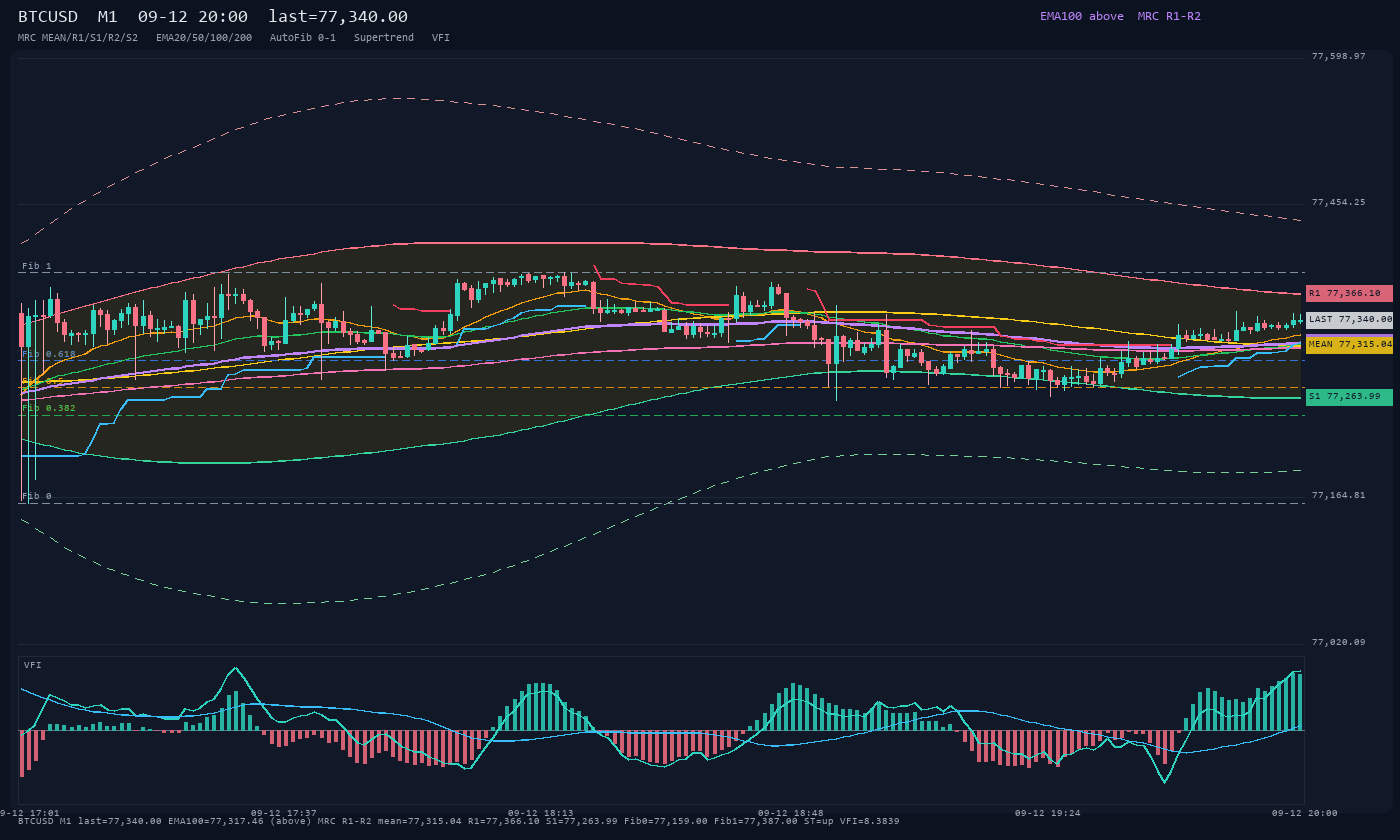Click the 09-12 17:37 time axis label
This screenshot has width=1400, height=840.
point(284,813)
